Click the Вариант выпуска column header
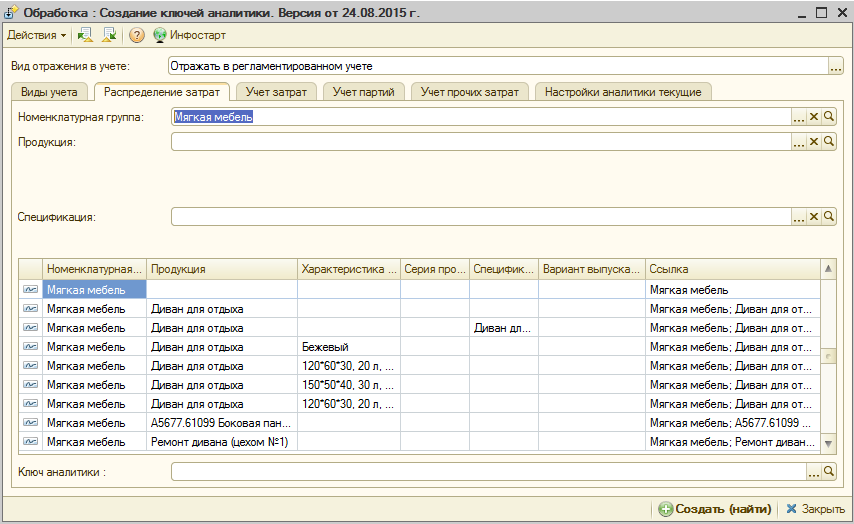The width and height of the screenshot is (854, 524). click(x=591, y=269)
